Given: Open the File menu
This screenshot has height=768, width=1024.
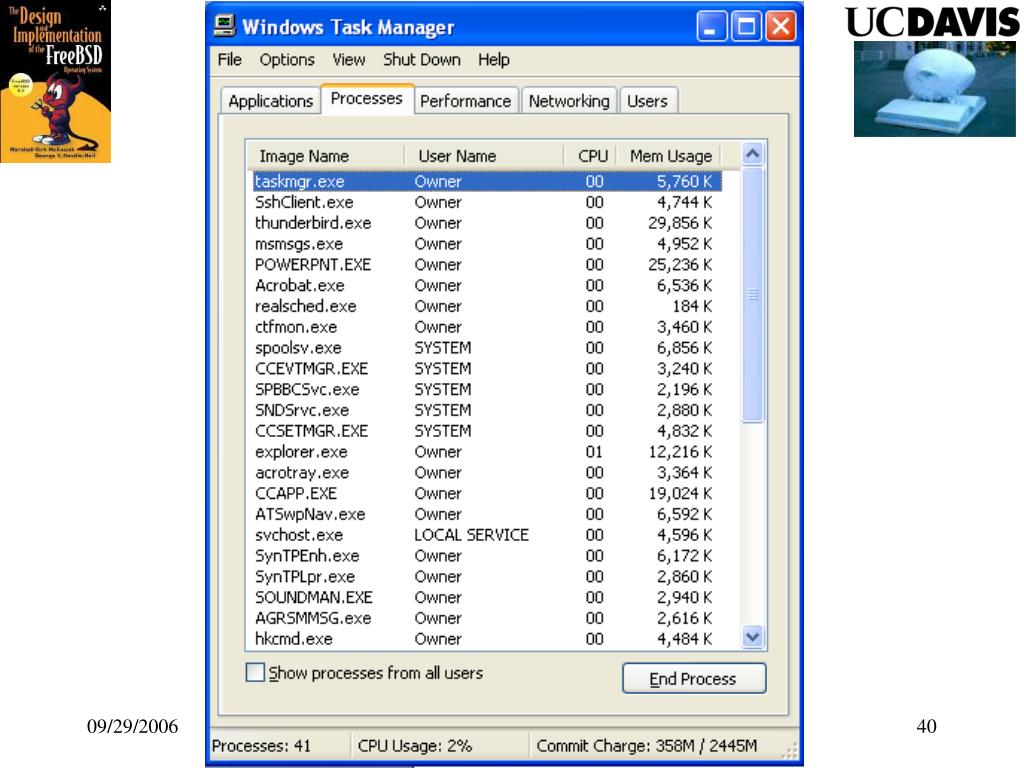Looking at the screenshot, I should 229,59.
